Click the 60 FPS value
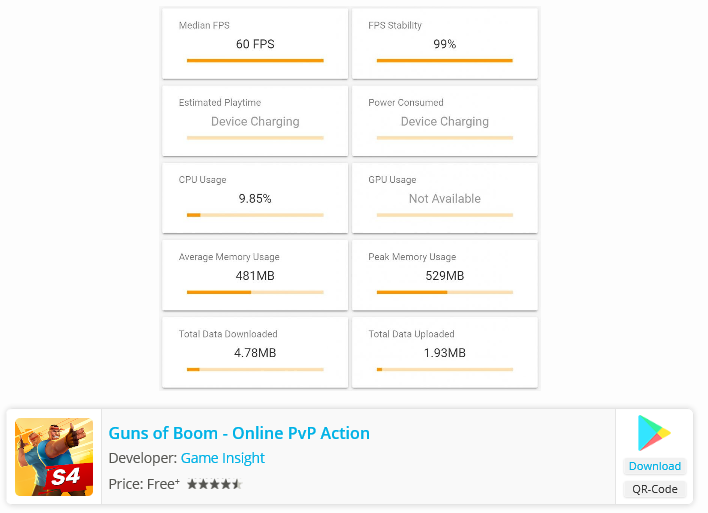Viewport: 708px width, 513px height. pos(255,44)
